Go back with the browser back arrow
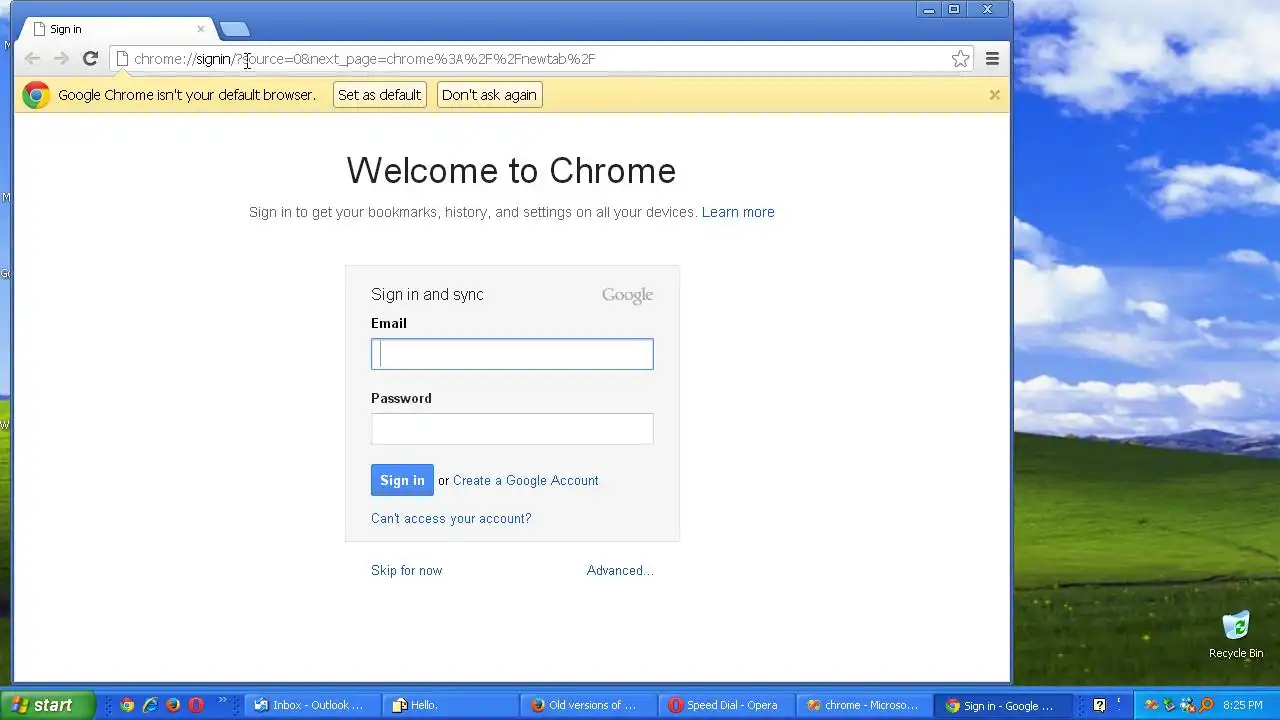 [32, 59]
